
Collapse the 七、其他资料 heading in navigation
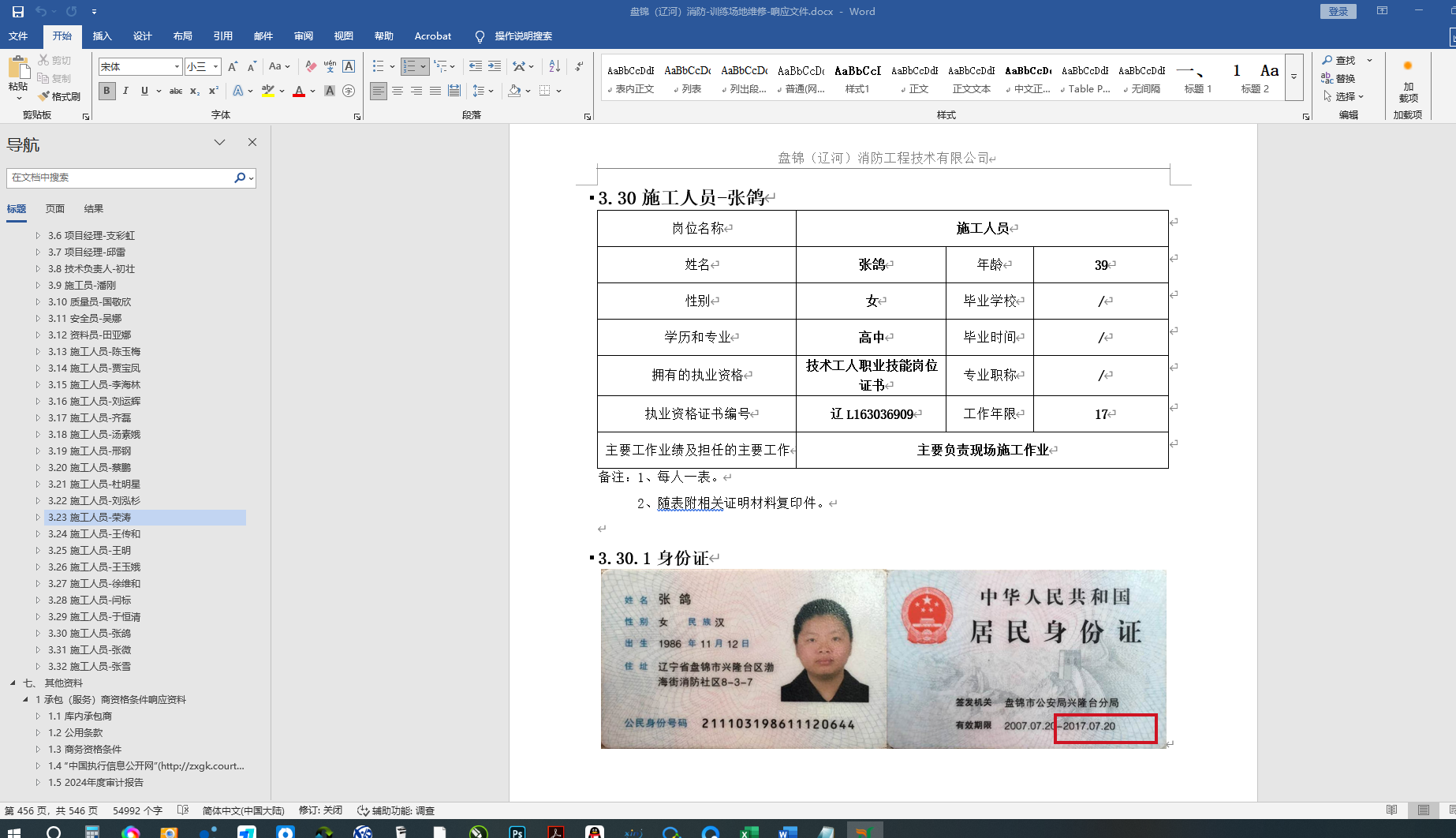[13, 683]
